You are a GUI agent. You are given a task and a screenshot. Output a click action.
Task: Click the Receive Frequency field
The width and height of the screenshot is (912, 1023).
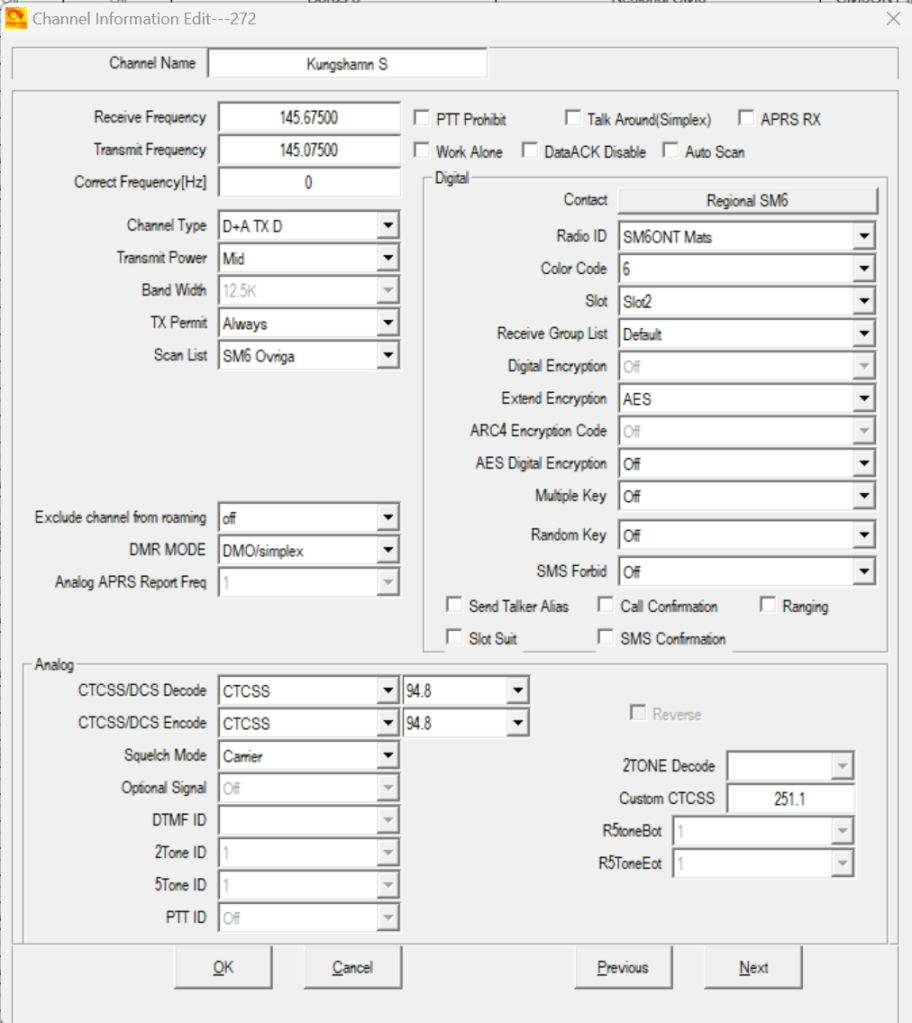(309, 118)
